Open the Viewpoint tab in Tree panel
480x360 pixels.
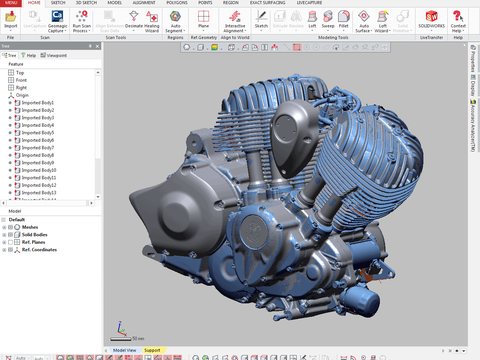pyautogui.click(x=54, y=55)
